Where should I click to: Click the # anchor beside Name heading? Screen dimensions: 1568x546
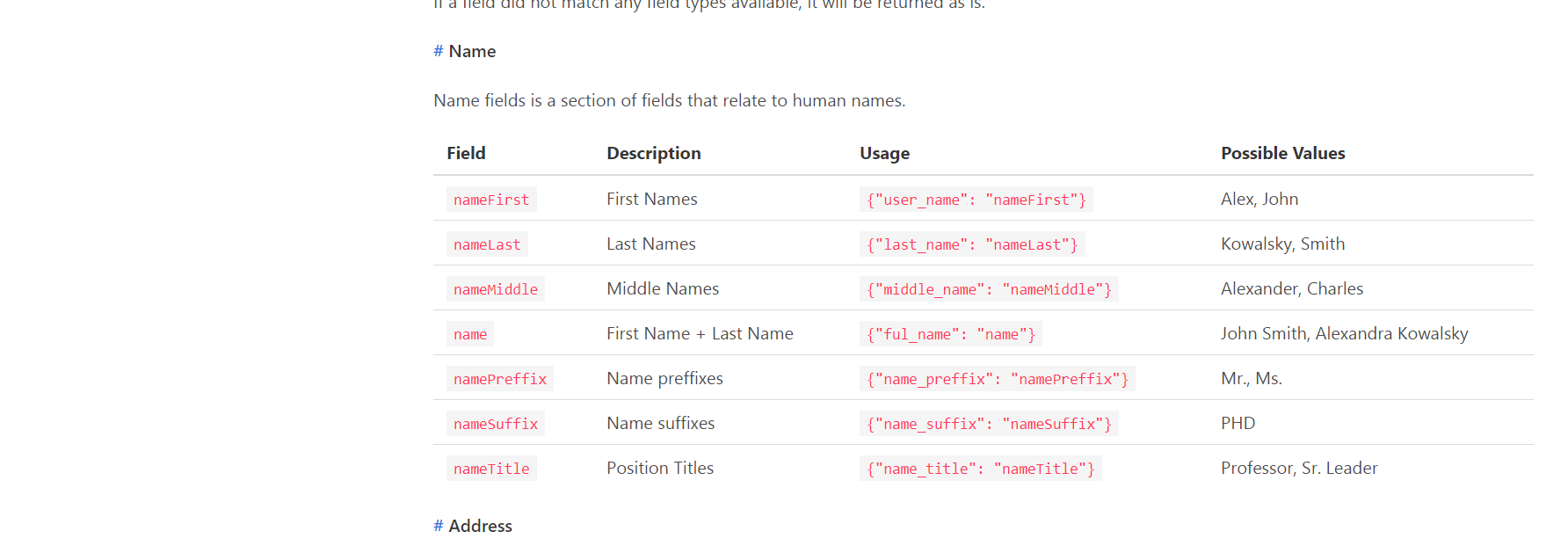(438, 51)
